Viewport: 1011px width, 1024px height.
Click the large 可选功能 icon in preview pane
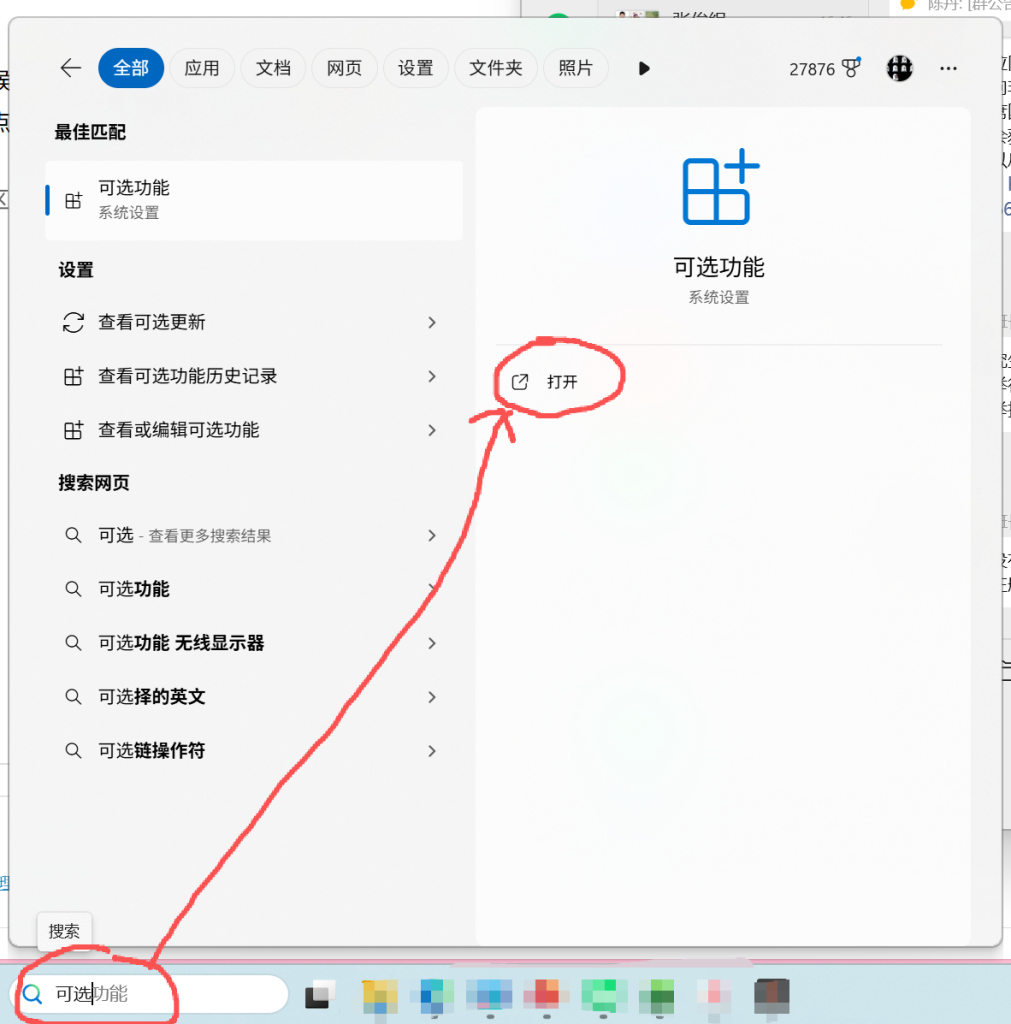[x=720, y=187]
